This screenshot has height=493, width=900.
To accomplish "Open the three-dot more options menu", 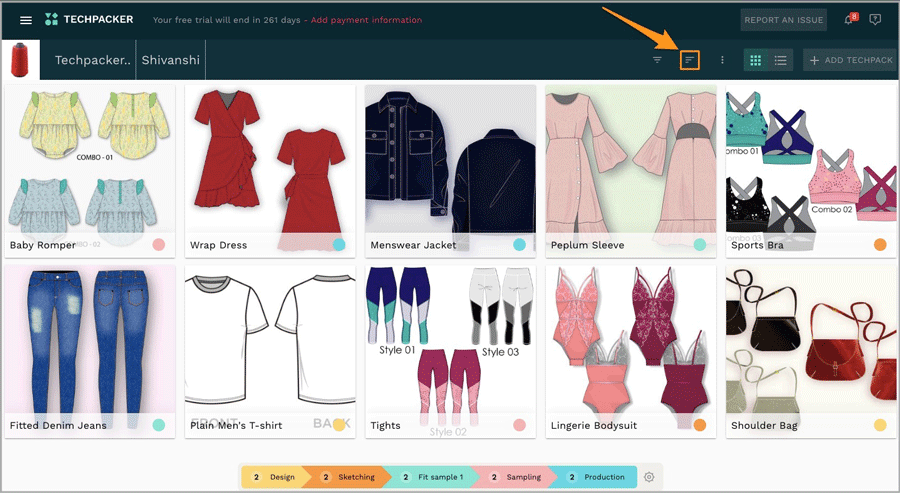I will (722, 60).
